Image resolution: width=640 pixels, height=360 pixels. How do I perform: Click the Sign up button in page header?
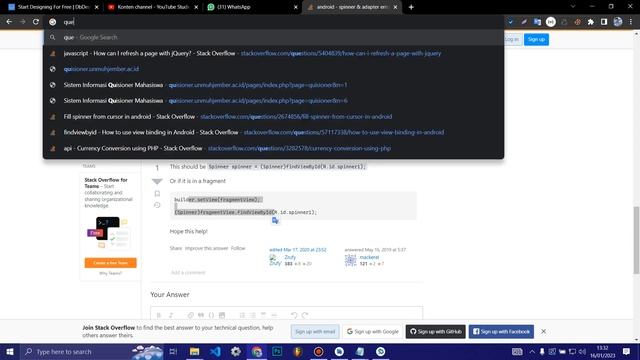536,39
